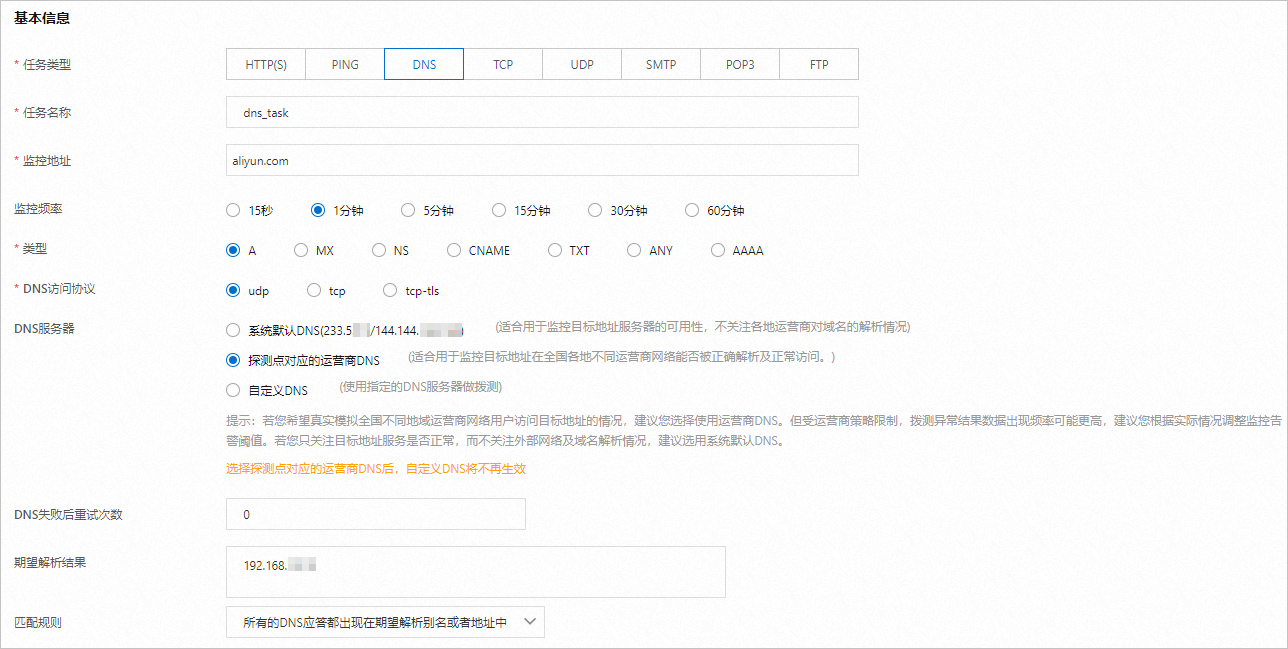Choose the 60分钟 monitoring frequency
The width and height of the screenshot is (1288, 649).
coord(692,210)
